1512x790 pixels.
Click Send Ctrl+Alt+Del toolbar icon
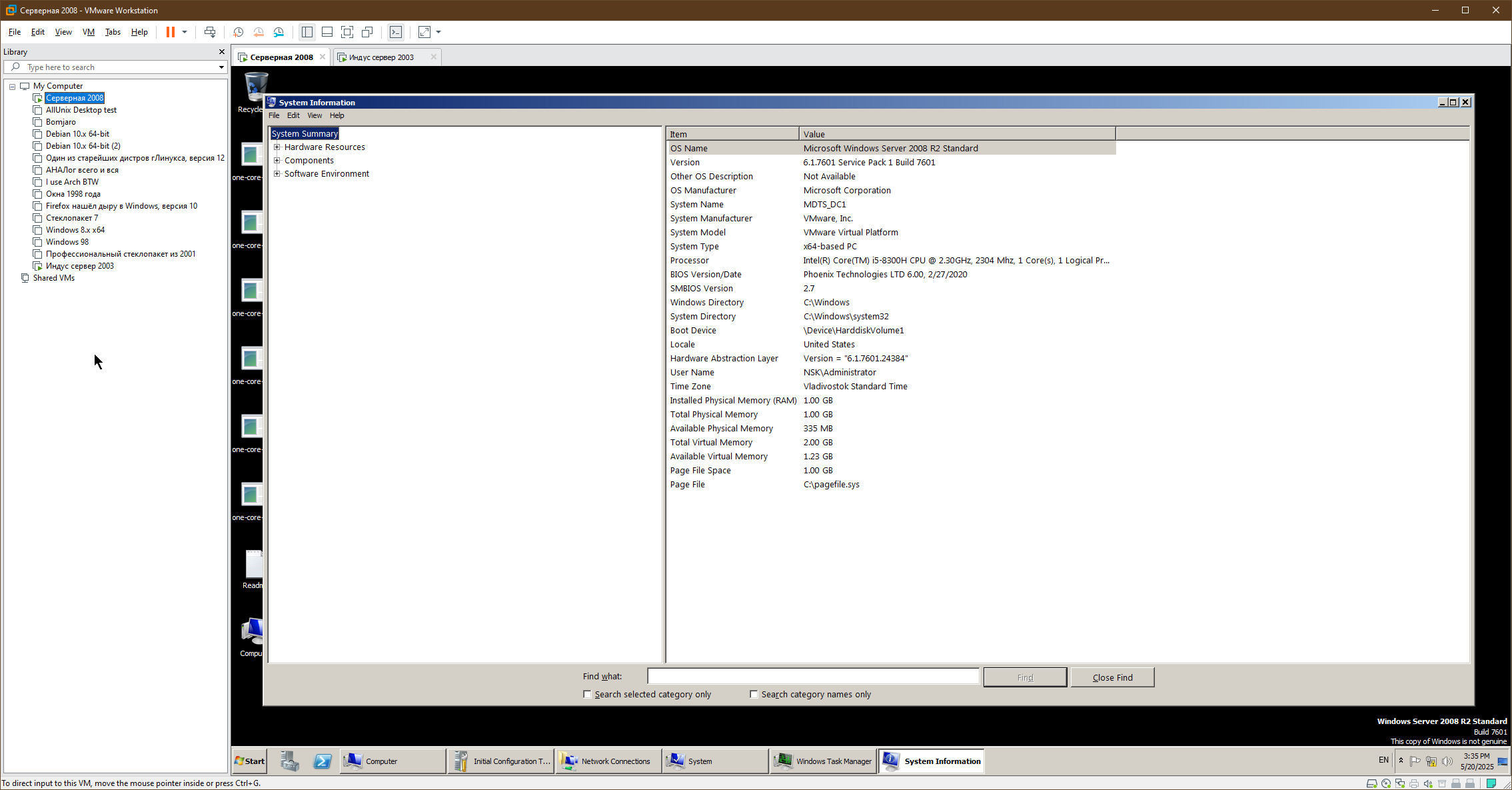point(210,32)
